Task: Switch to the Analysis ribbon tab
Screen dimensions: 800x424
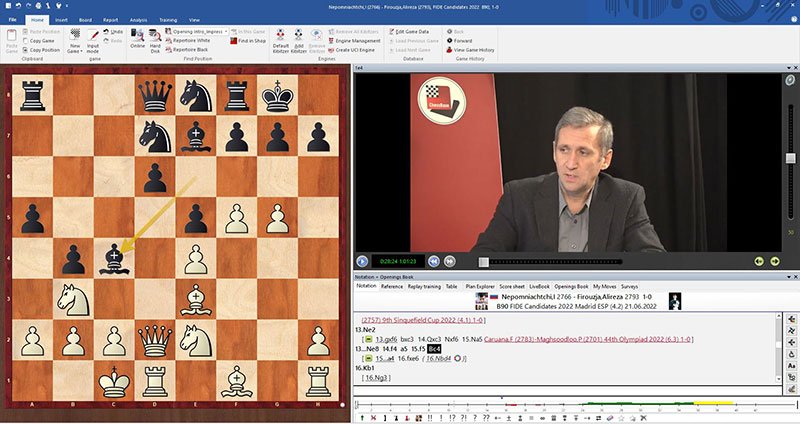Action: pyautogui.click(x=138, y=19)
